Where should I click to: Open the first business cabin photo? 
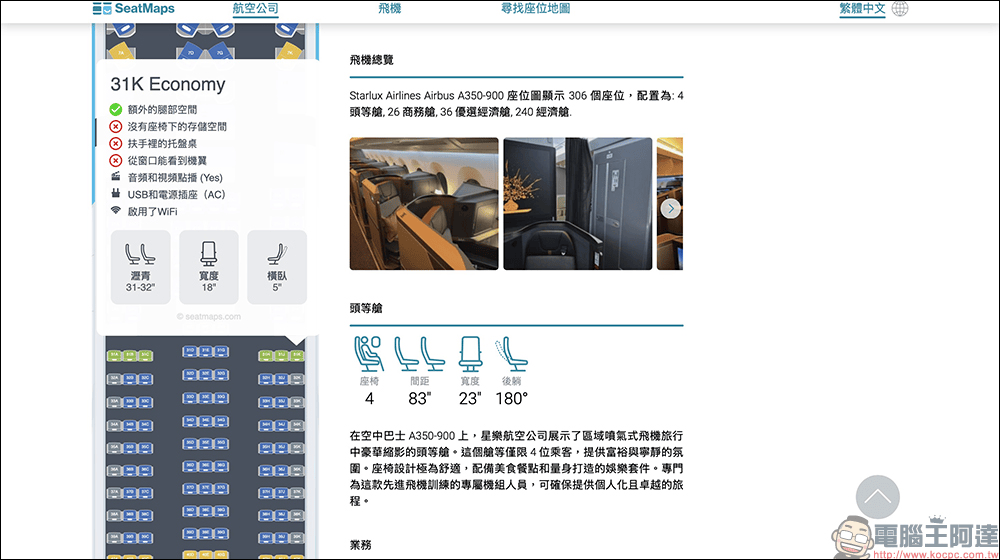(x=424, y=203)
